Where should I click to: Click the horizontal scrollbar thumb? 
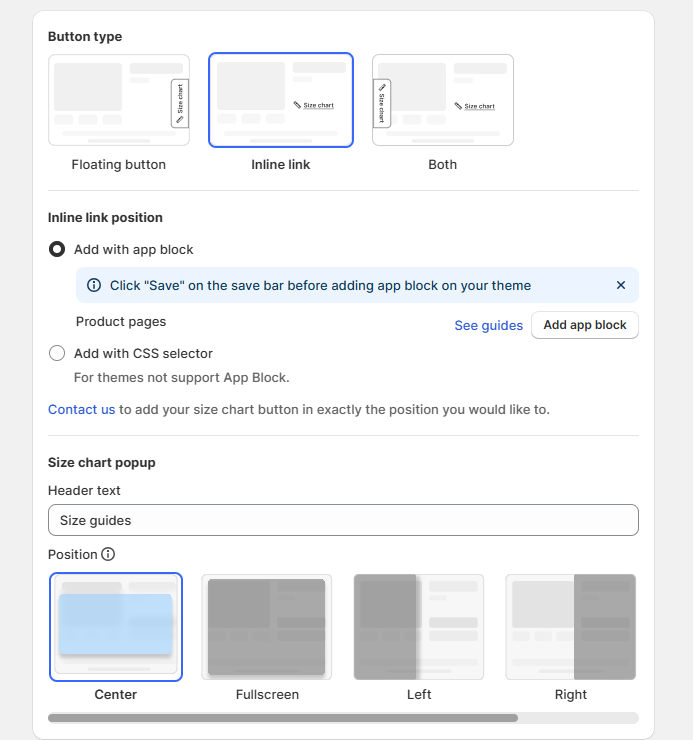(x=283, y=718)
